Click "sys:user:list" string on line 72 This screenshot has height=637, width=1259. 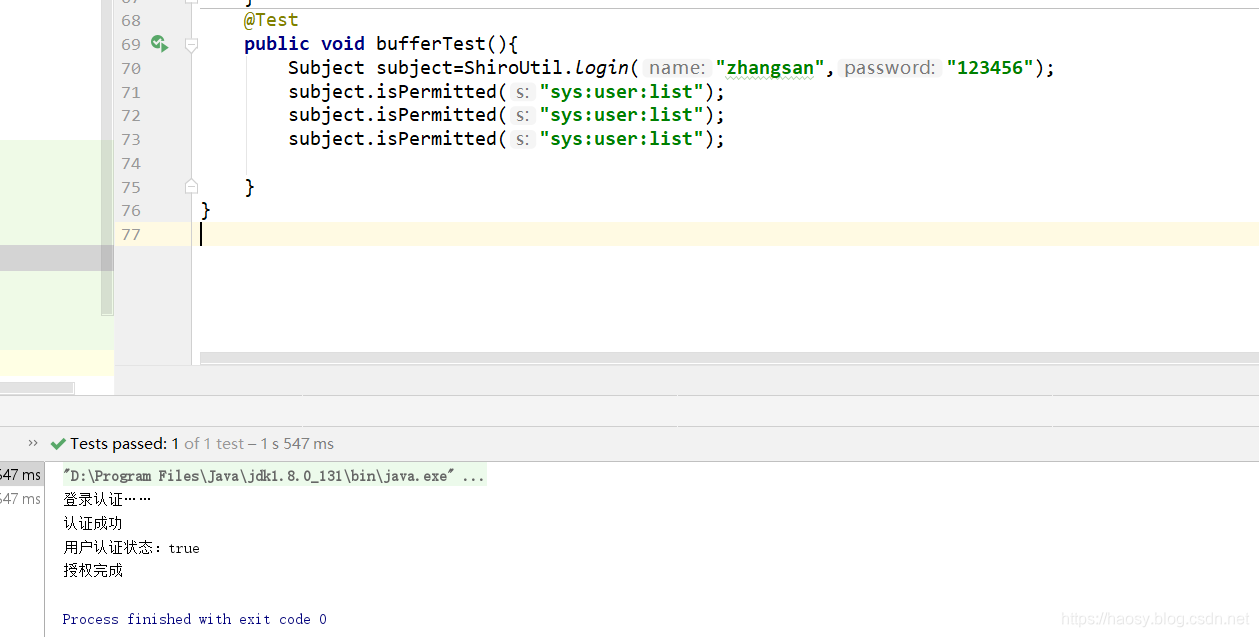[621, 115]
